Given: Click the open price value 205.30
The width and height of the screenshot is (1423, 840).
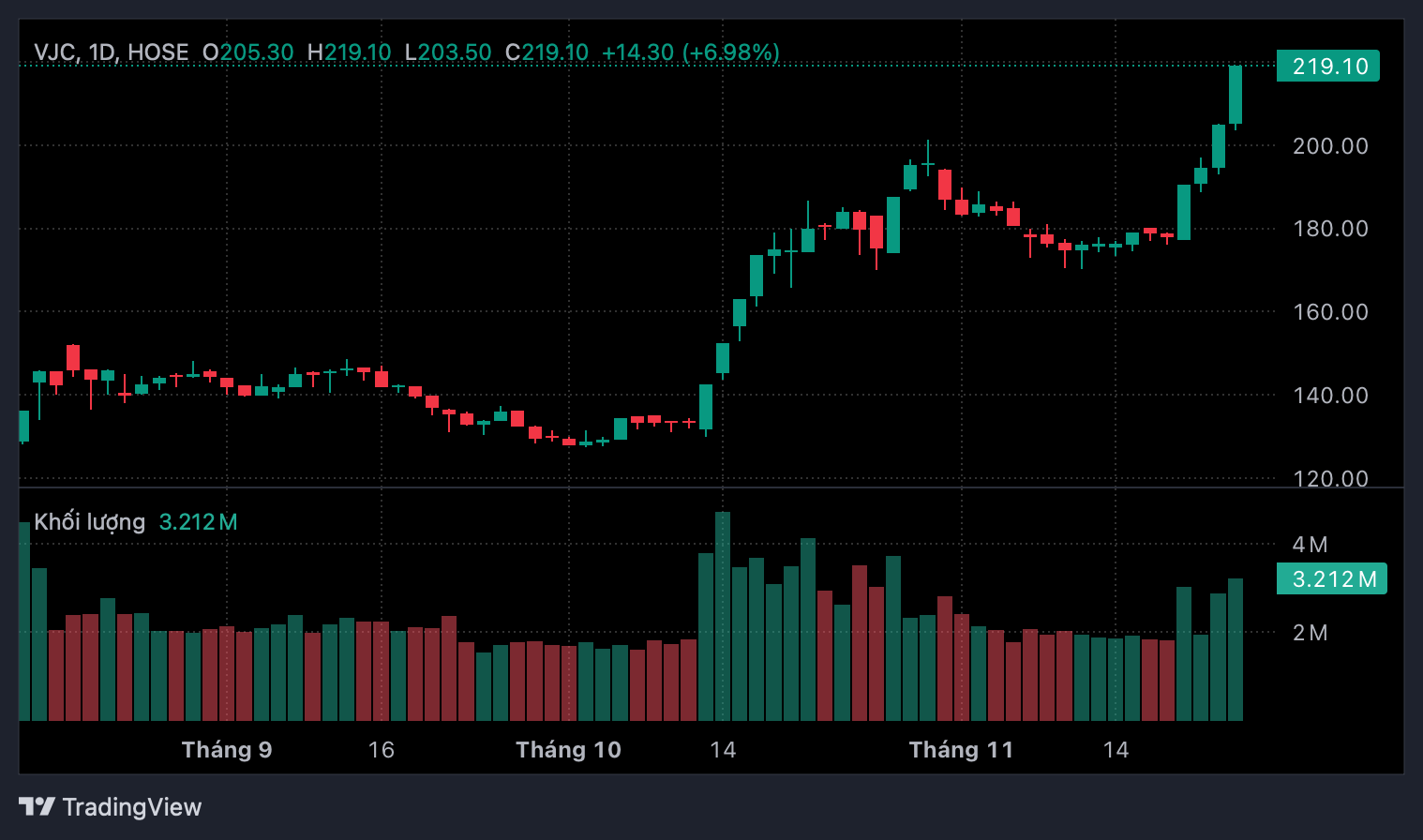Looking at the screenshot, I should point(256,52).
